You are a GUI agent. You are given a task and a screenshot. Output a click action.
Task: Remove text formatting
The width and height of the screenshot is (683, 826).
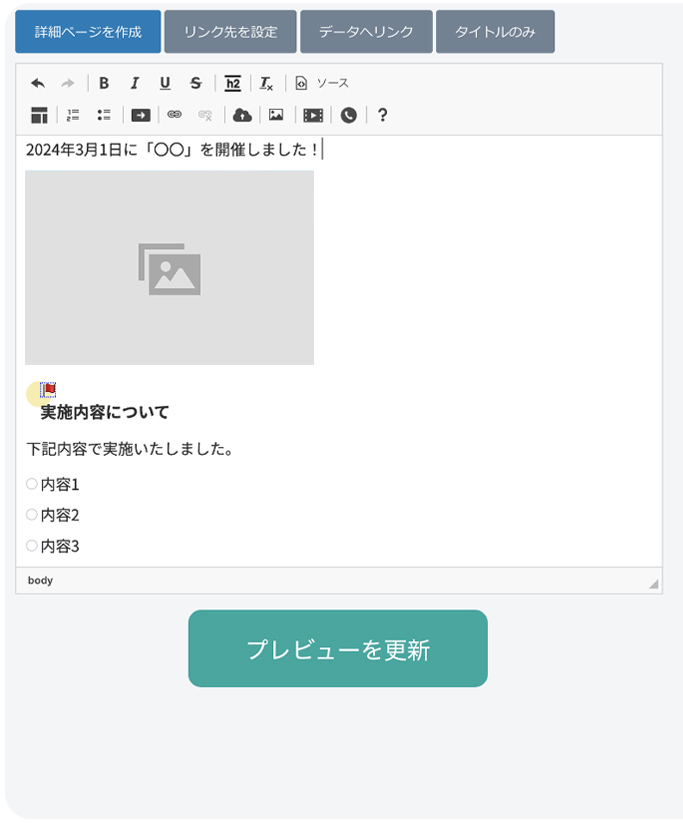pos(266,83)
